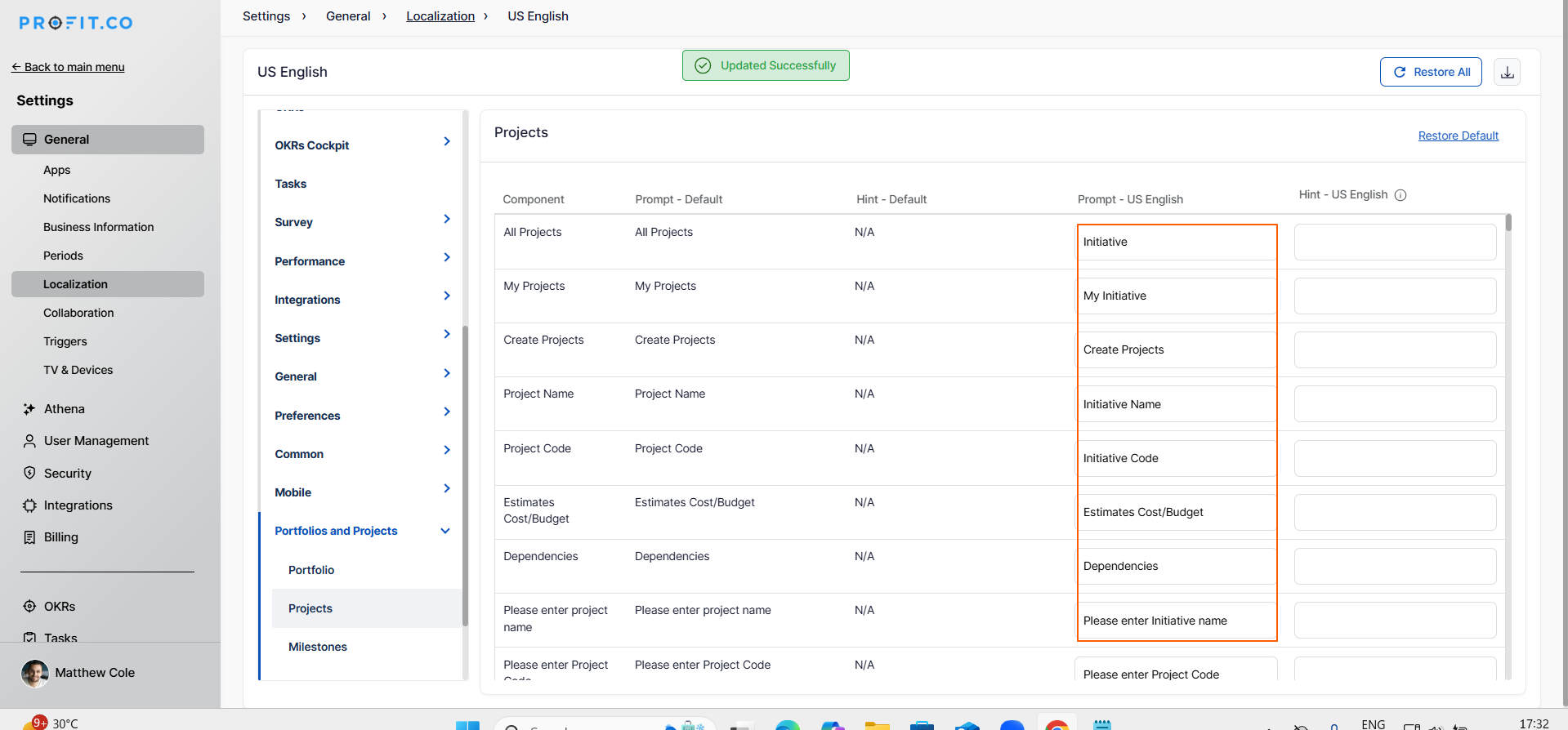Select the Portfolio sub-item
Viewport: 1568px width, 730px height.
coord(310,570)
